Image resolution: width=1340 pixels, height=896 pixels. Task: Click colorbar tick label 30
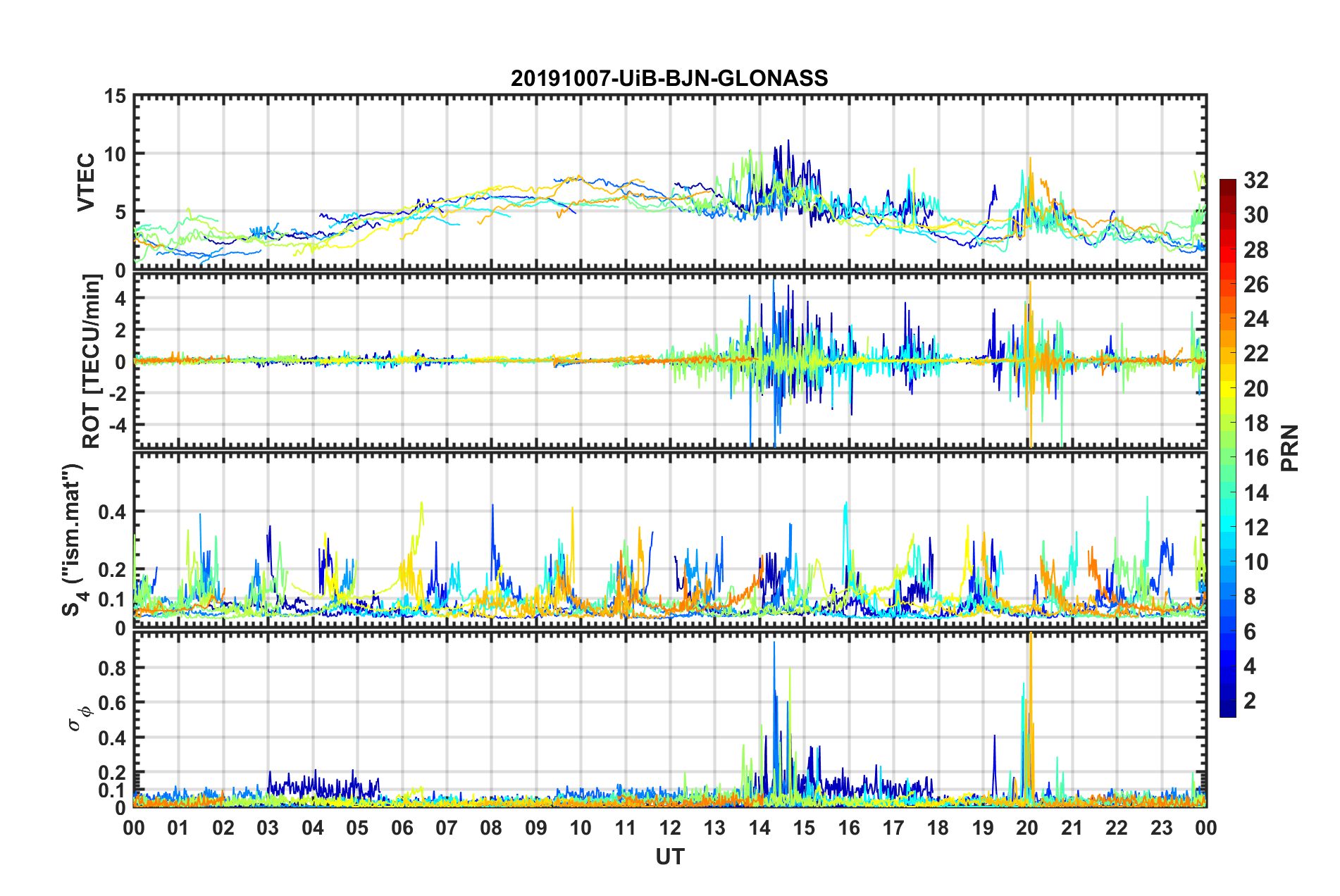click(1255, 215)
